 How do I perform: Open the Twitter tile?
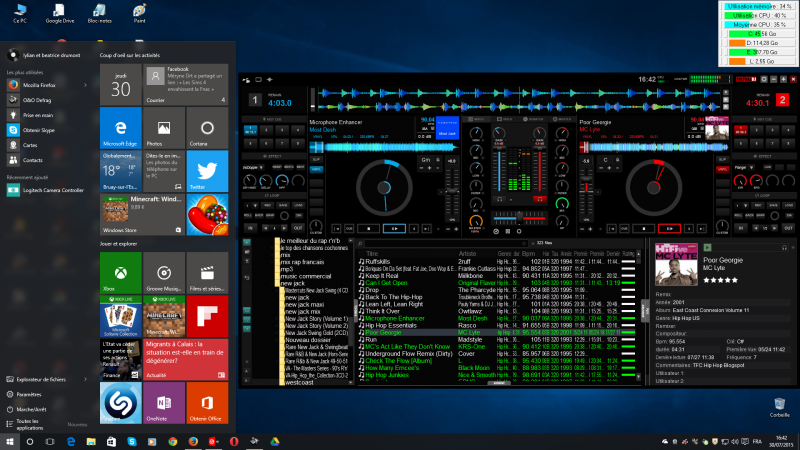point(207,170)
